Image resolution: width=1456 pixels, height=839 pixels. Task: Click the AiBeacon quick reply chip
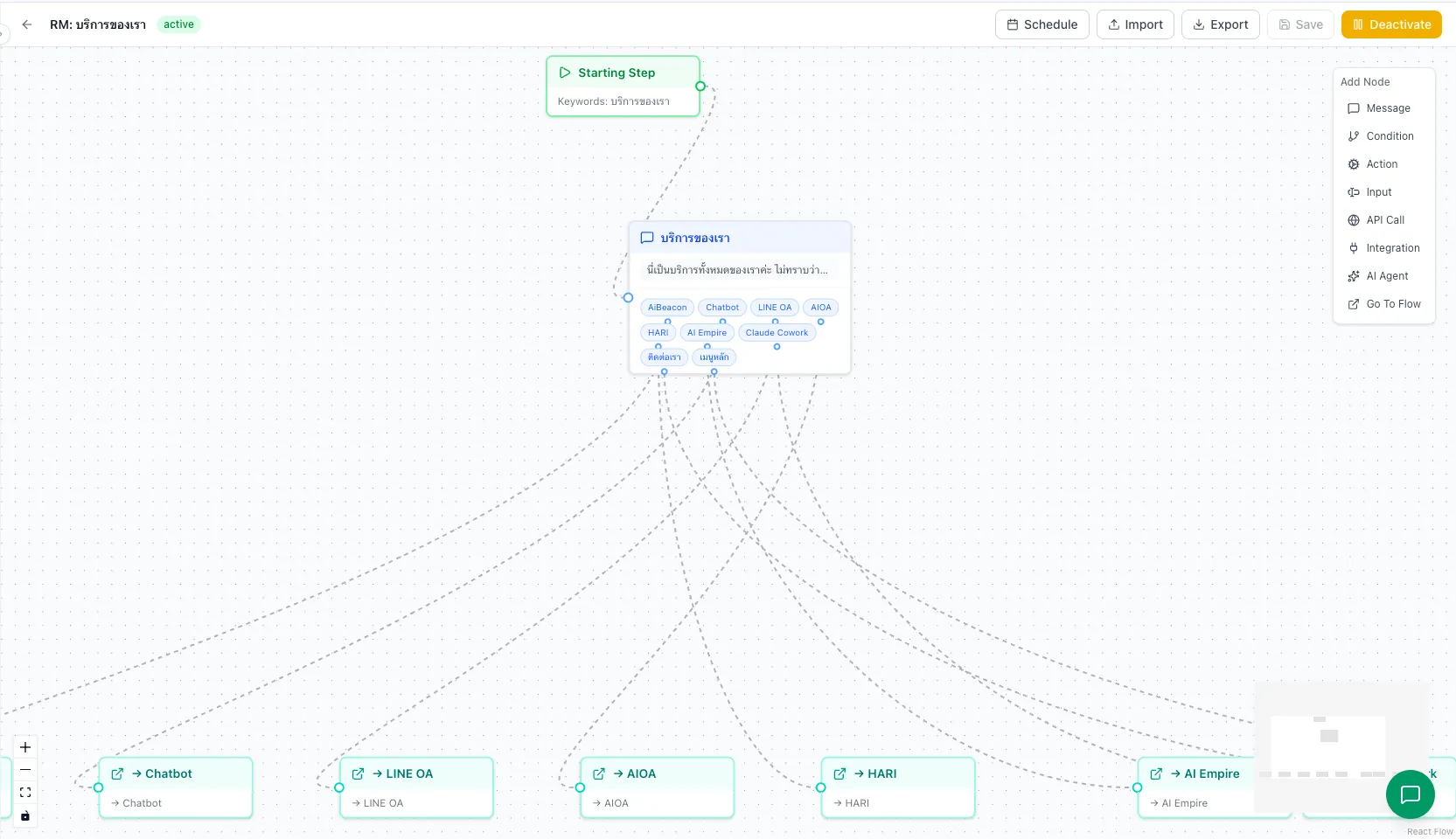(x=667, y=308)
